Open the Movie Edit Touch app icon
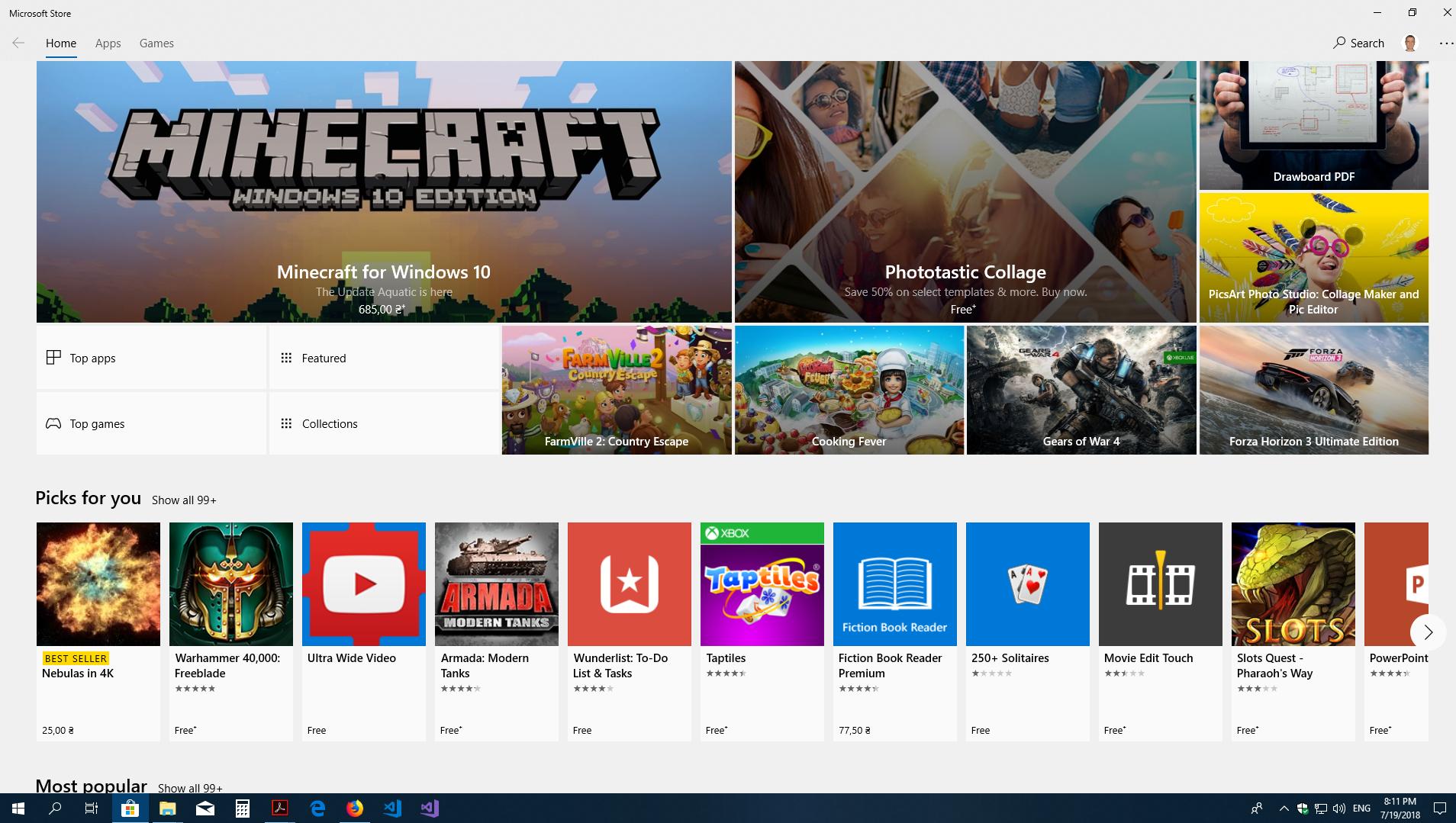 pyautogui.click(x=1161, y=584)
